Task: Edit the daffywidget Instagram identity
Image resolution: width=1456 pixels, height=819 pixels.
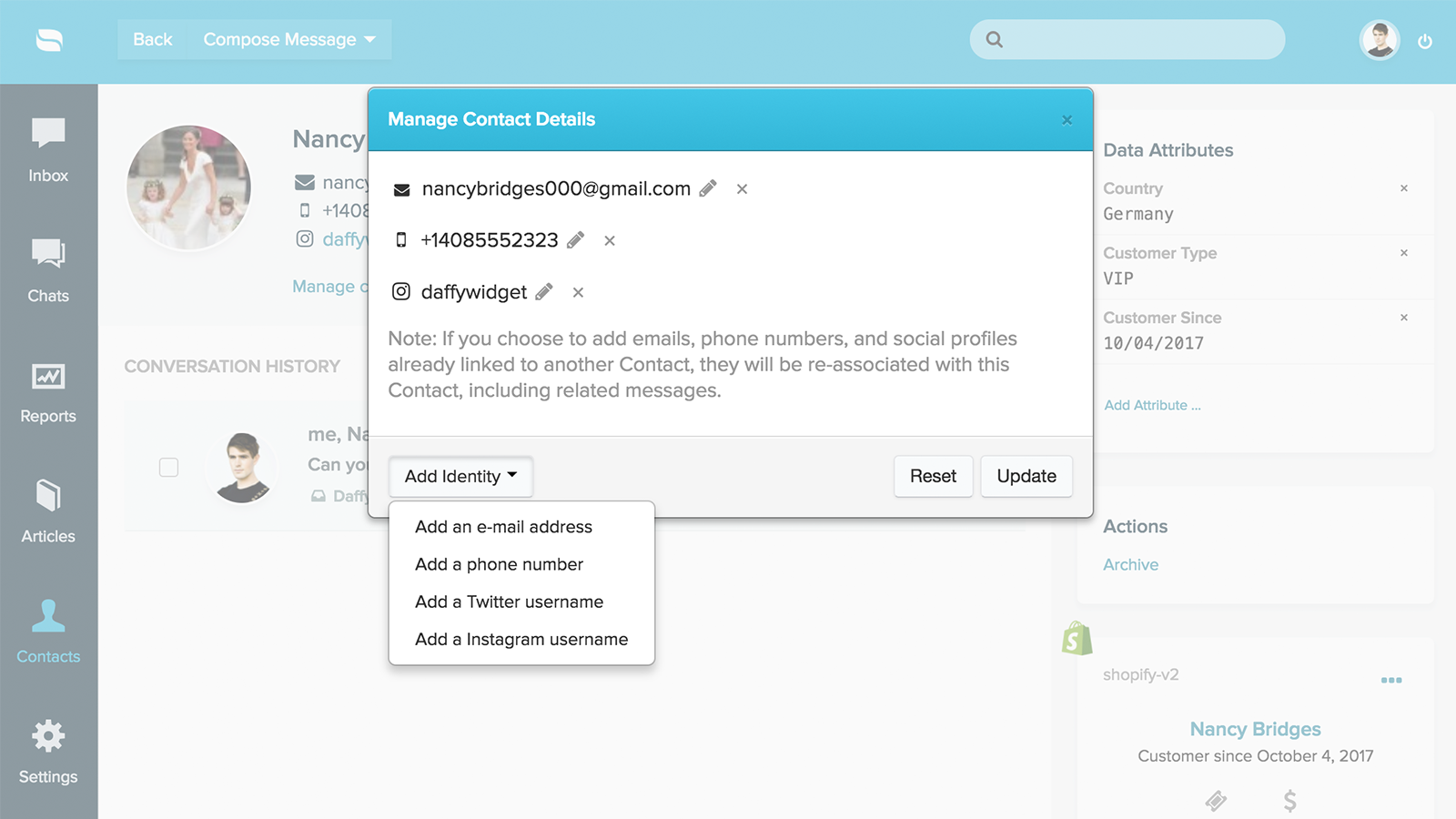Action: [x=544, y=292]
